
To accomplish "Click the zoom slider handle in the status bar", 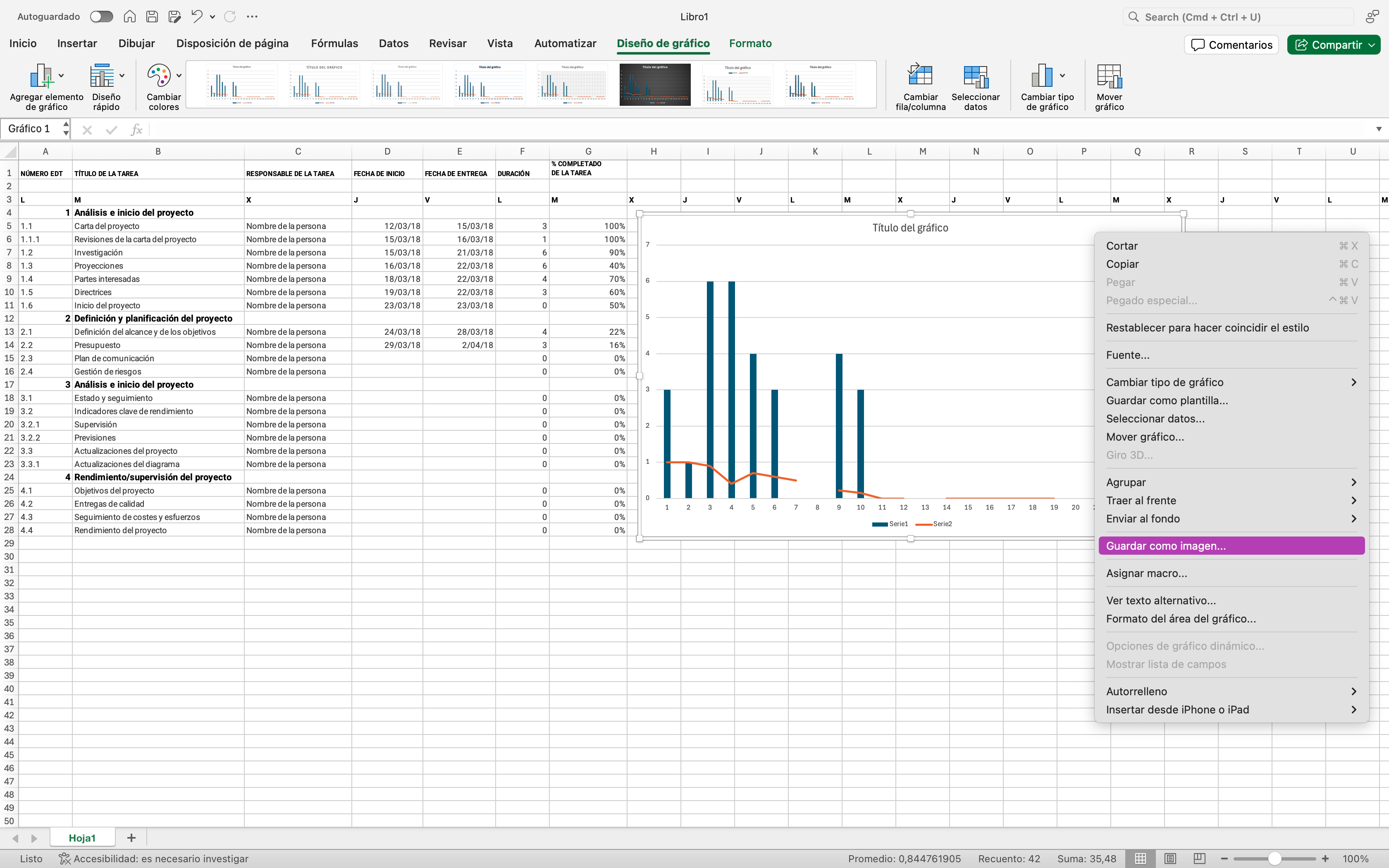I will pyautogui.click(x=1275, y=859).
